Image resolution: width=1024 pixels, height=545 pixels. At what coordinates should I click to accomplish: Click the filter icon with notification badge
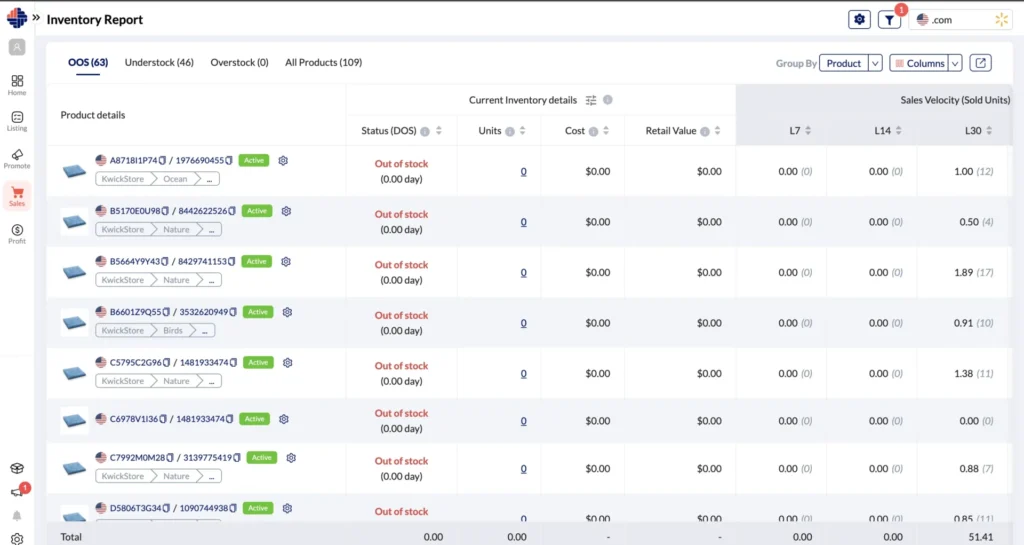point(888,20)
